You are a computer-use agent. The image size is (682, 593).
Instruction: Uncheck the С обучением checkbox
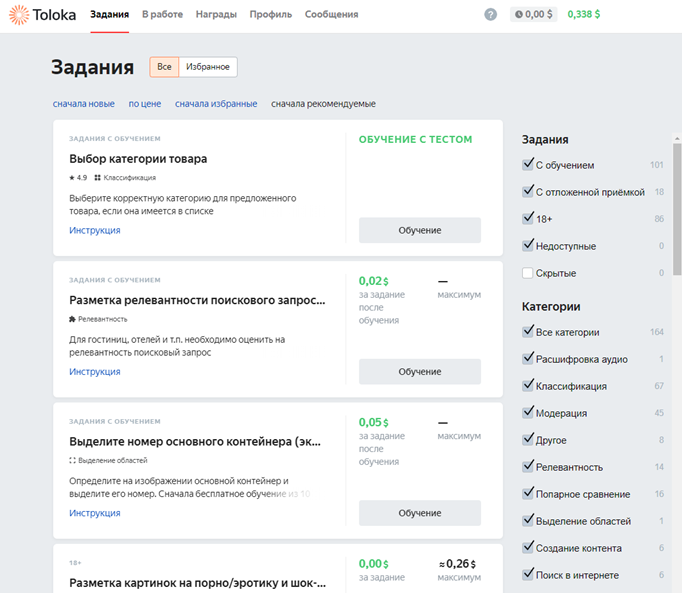point(528,164)
